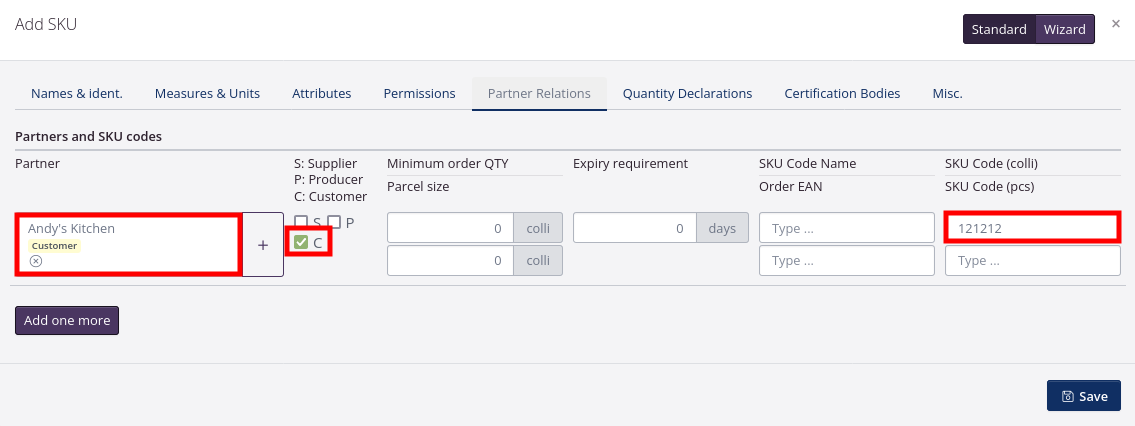Focus the Expiry requirement days field

pos(635,228)
